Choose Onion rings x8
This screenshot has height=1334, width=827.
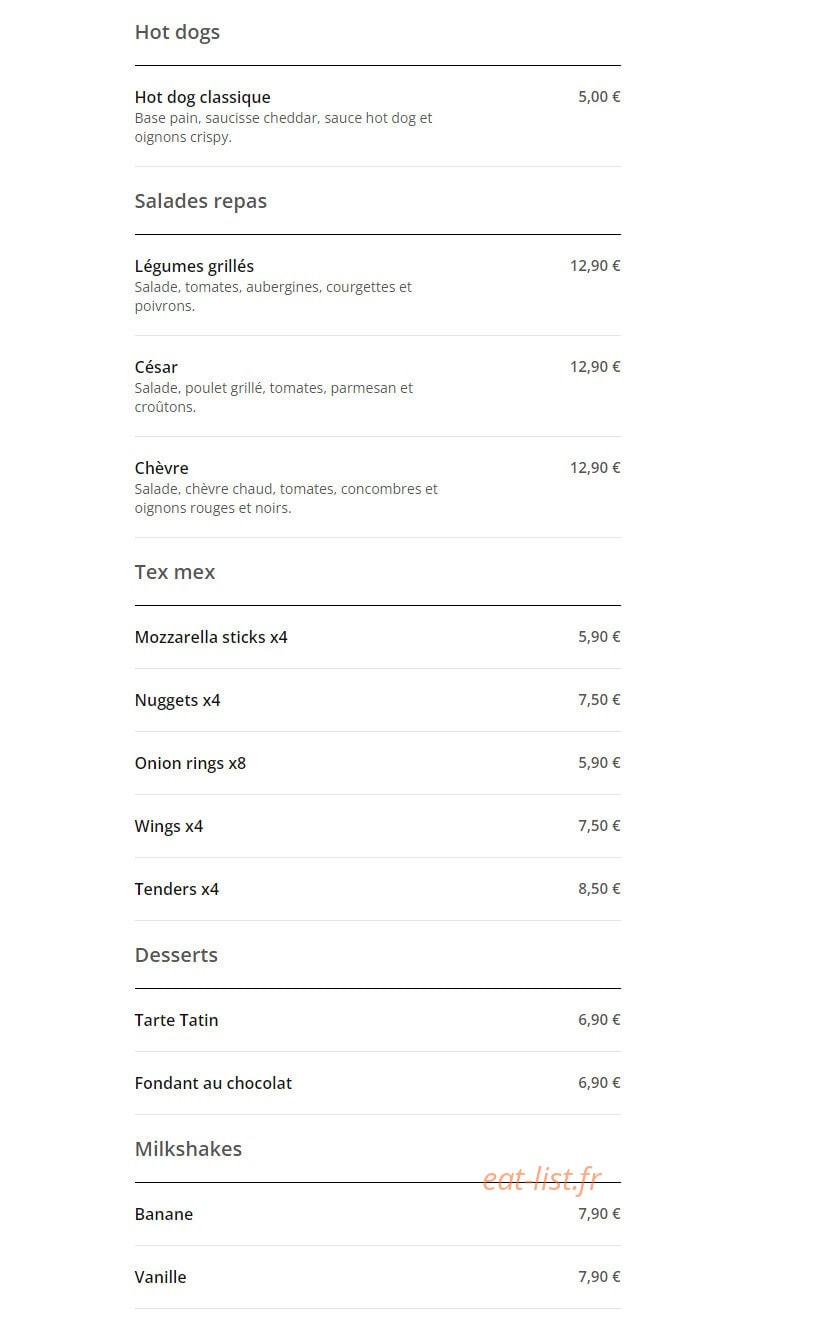point(377,763)
